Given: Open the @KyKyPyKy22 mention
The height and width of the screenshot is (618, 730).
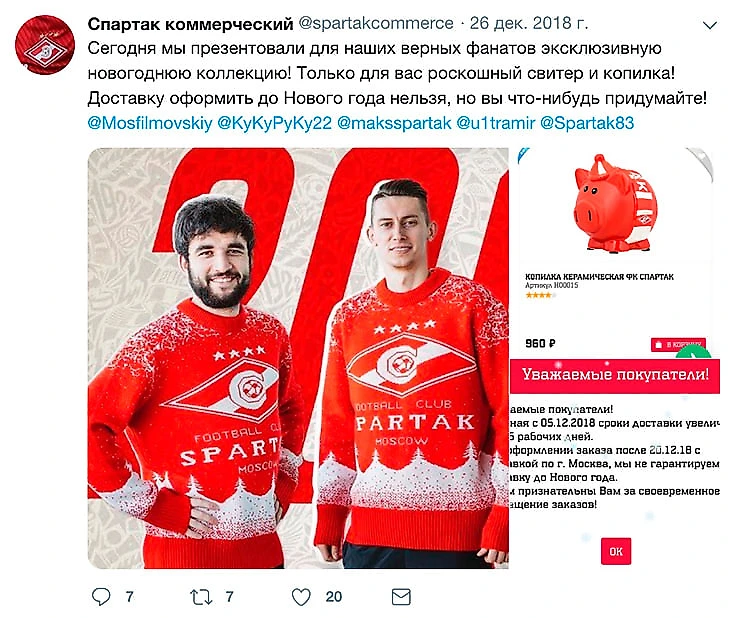Looking at the screenshot, I should [x=275, y=123].
